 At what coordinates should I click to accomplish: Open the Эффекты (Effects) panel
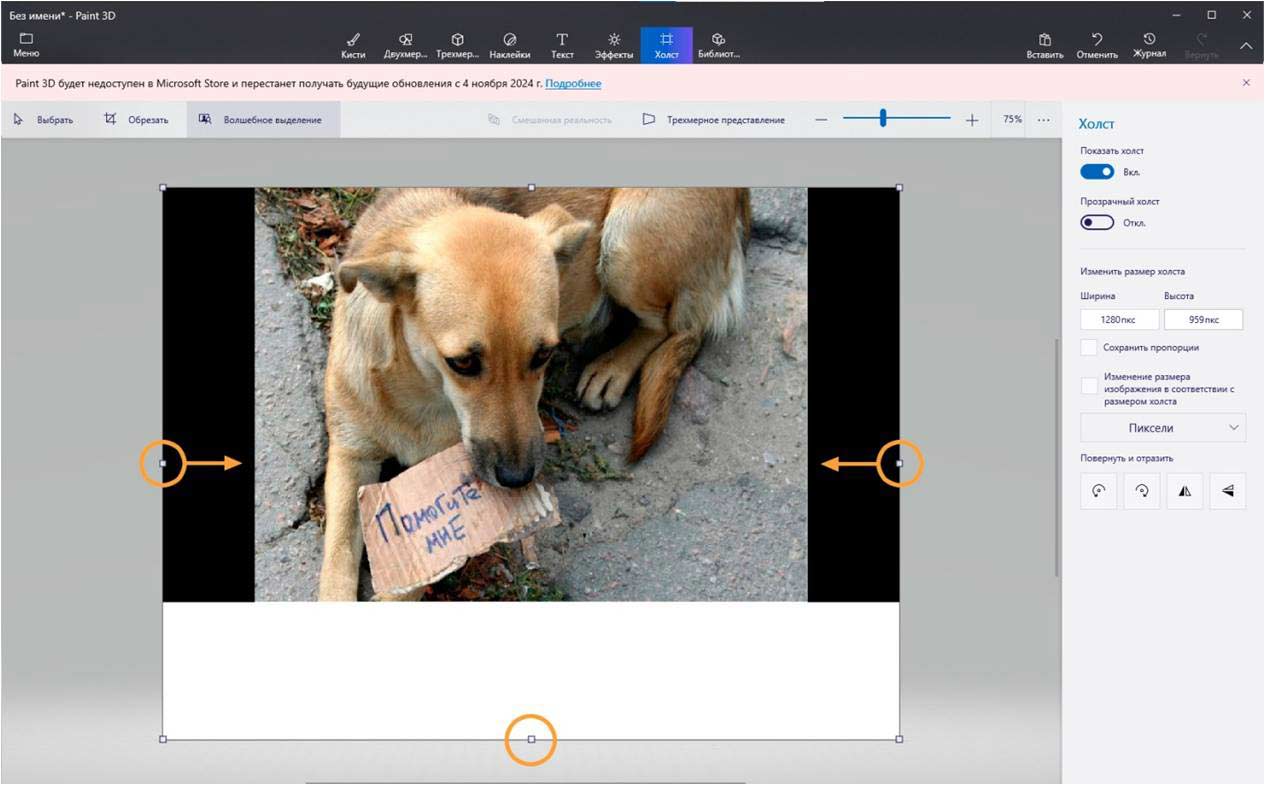614,45
